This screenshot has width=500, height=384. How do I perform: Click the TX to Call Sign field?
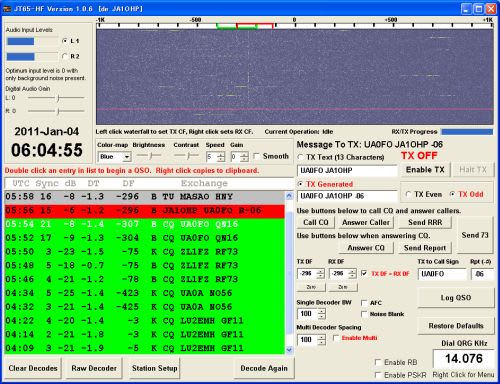pyautogui.click(x=442, y=274)
